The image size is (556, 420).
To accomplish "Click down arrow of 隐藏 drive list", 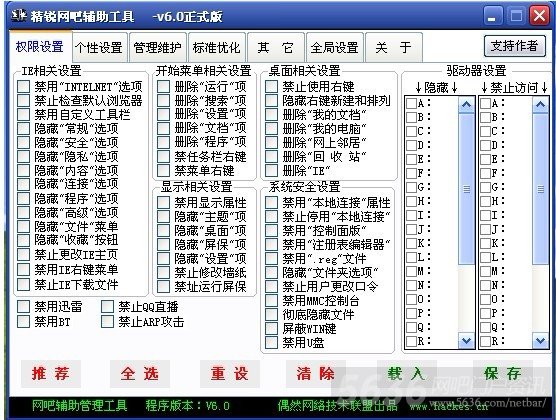I will (x=466, y=341).
